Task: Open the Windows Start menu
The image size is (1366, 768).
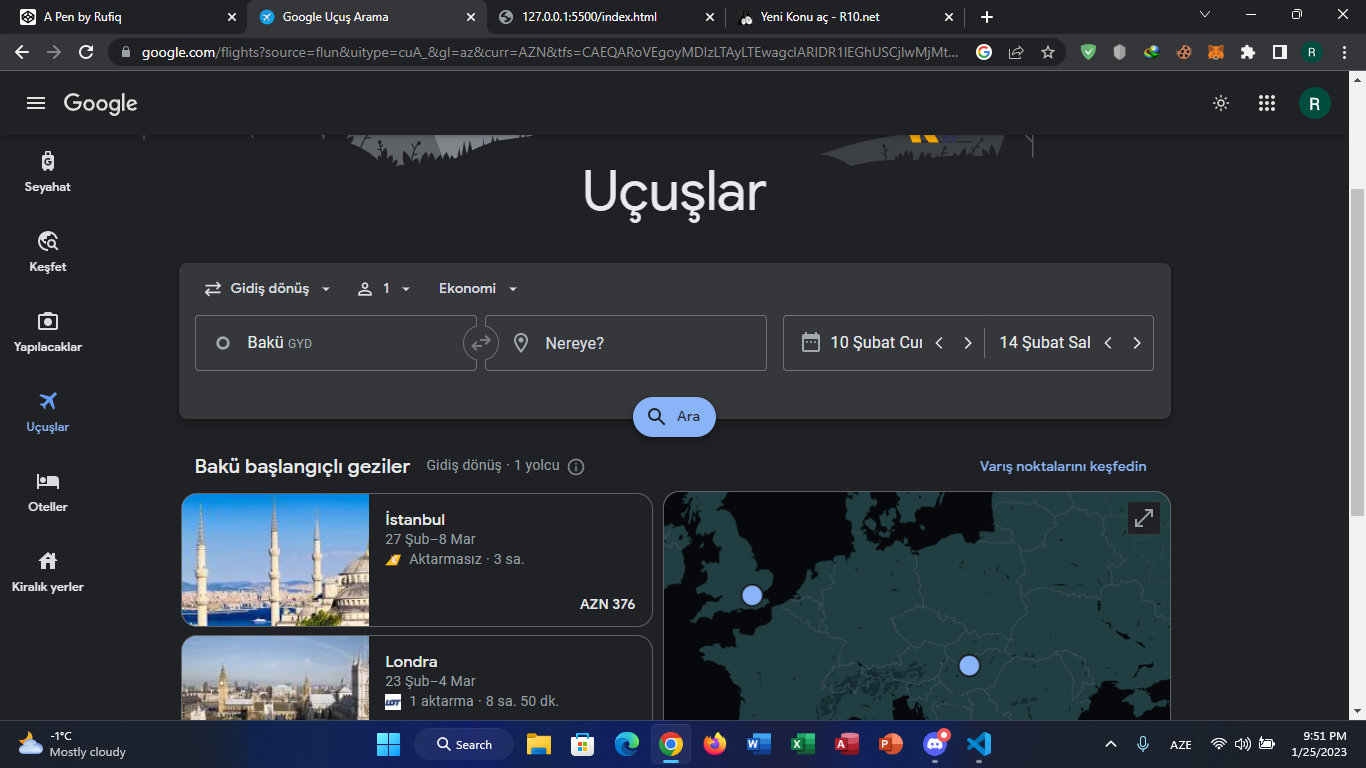Action: click(388, 744)
